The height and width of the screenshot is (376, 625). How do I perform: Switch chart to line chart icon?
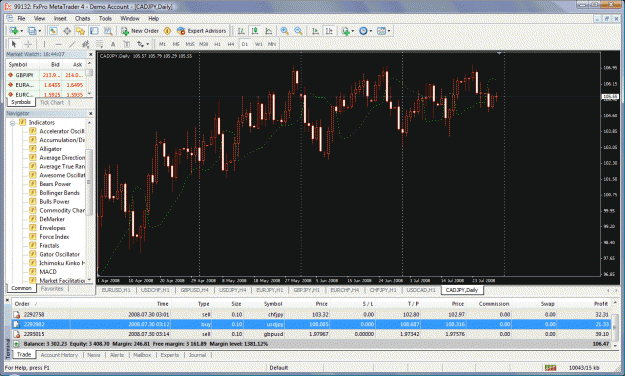pyautogui.click(x=269, y=31)
